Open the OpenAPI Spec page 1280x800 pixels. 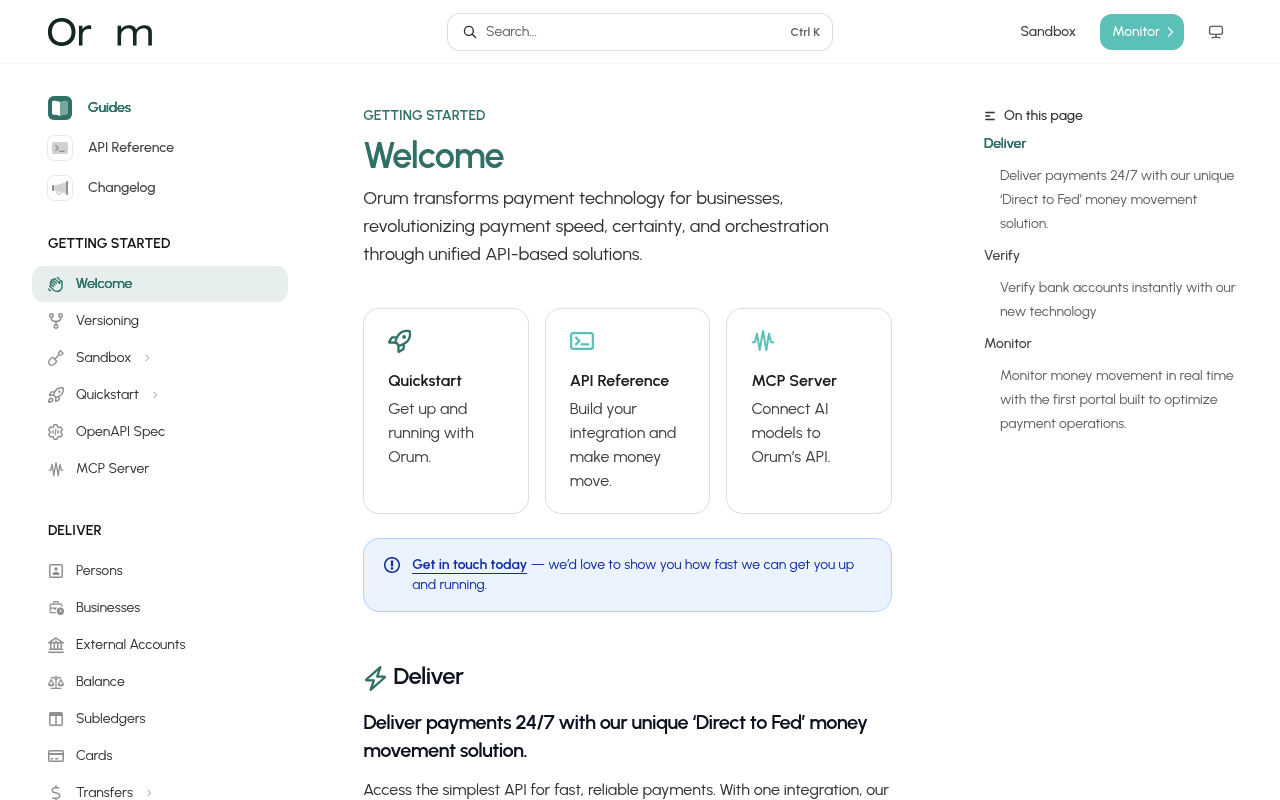click(x=160, y=432)
